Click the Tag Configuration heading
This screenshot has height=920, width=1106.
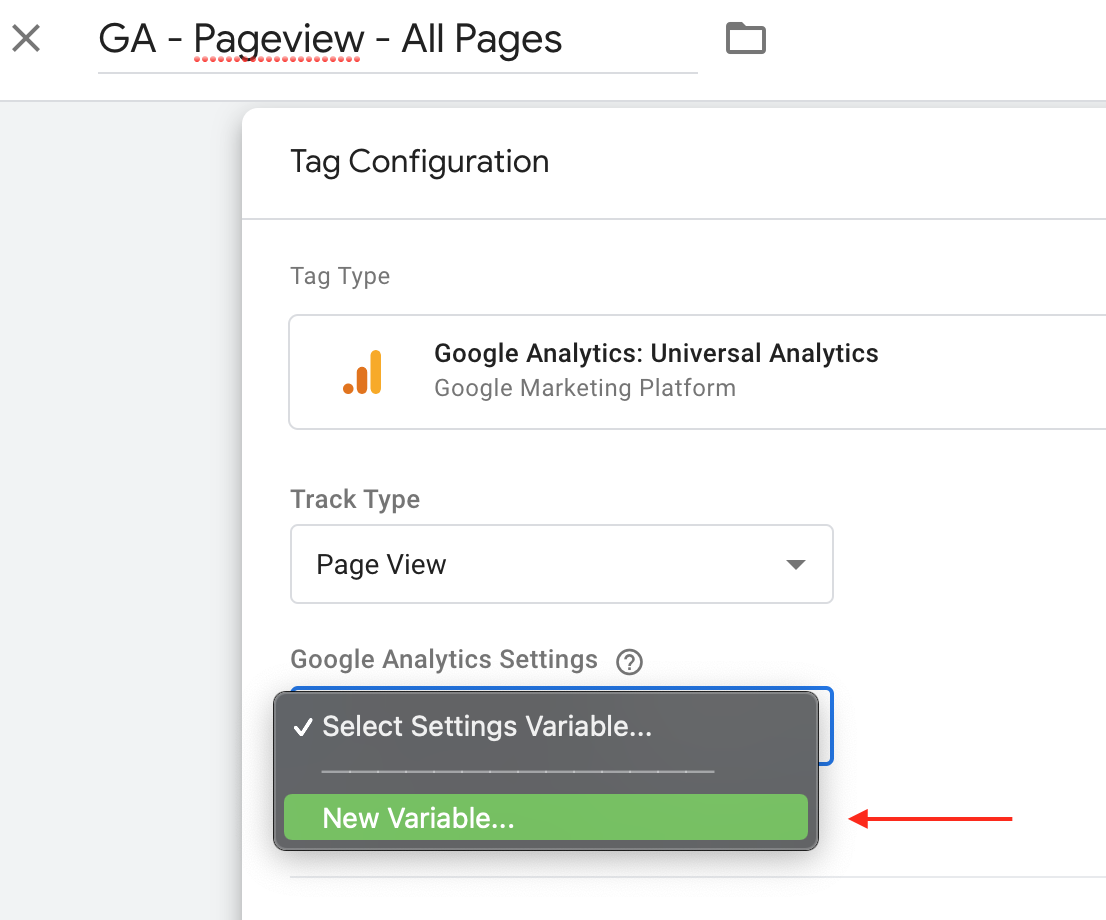click(x=420, y=162)
